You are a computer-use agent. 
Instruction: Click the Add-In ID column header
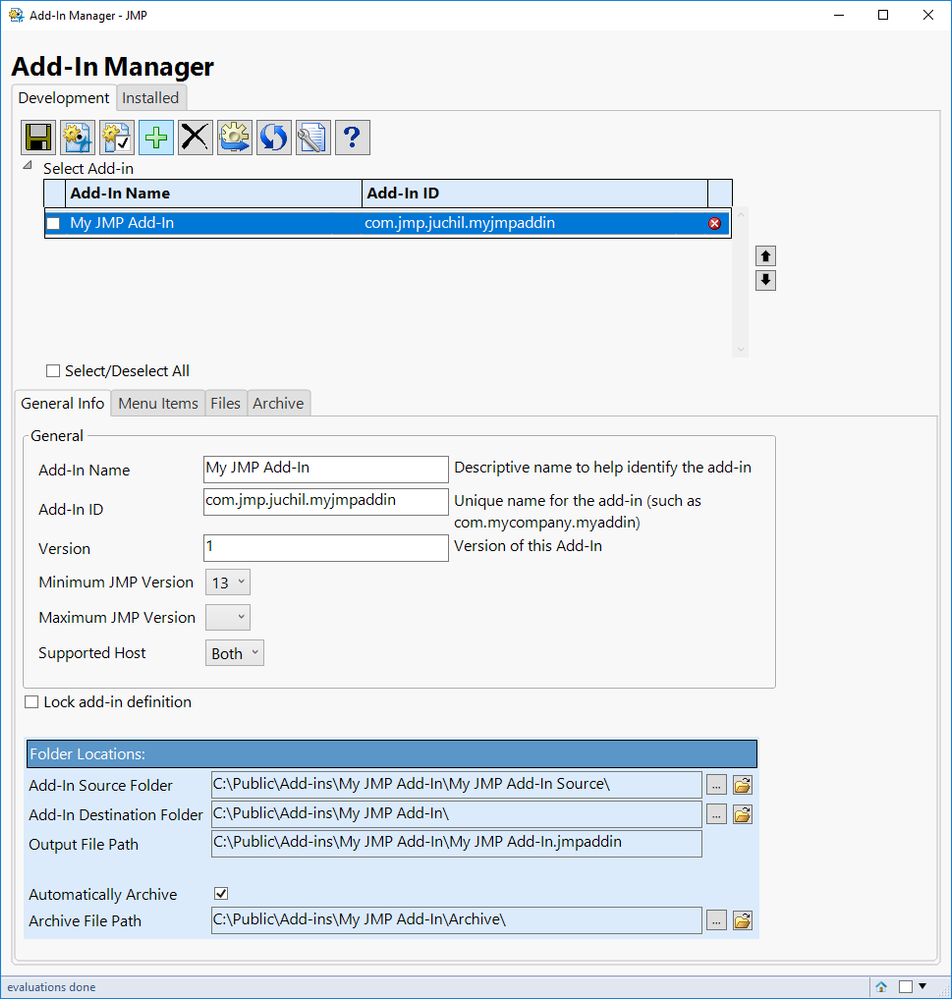click(535, 193)
